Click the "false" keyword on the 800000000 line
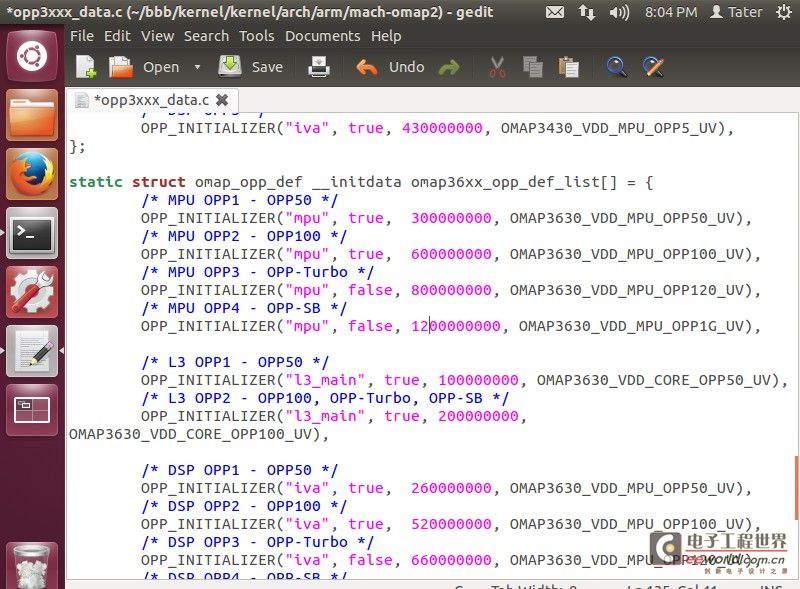800x589 pixels. click(x=370, y=290)
